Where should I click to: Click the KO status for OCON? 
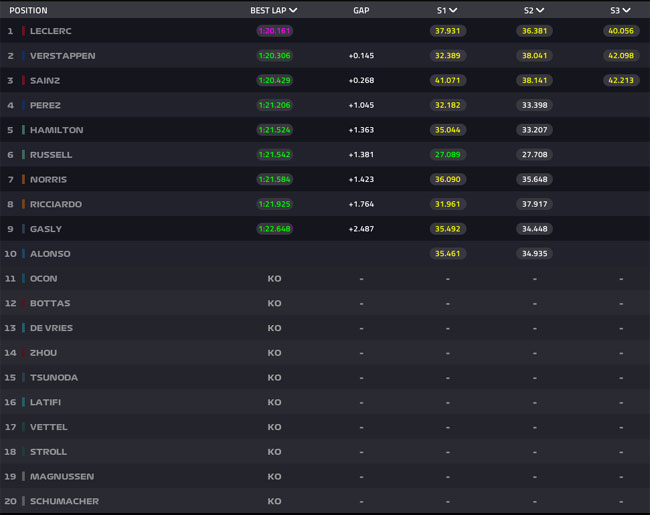click(274, 278)
